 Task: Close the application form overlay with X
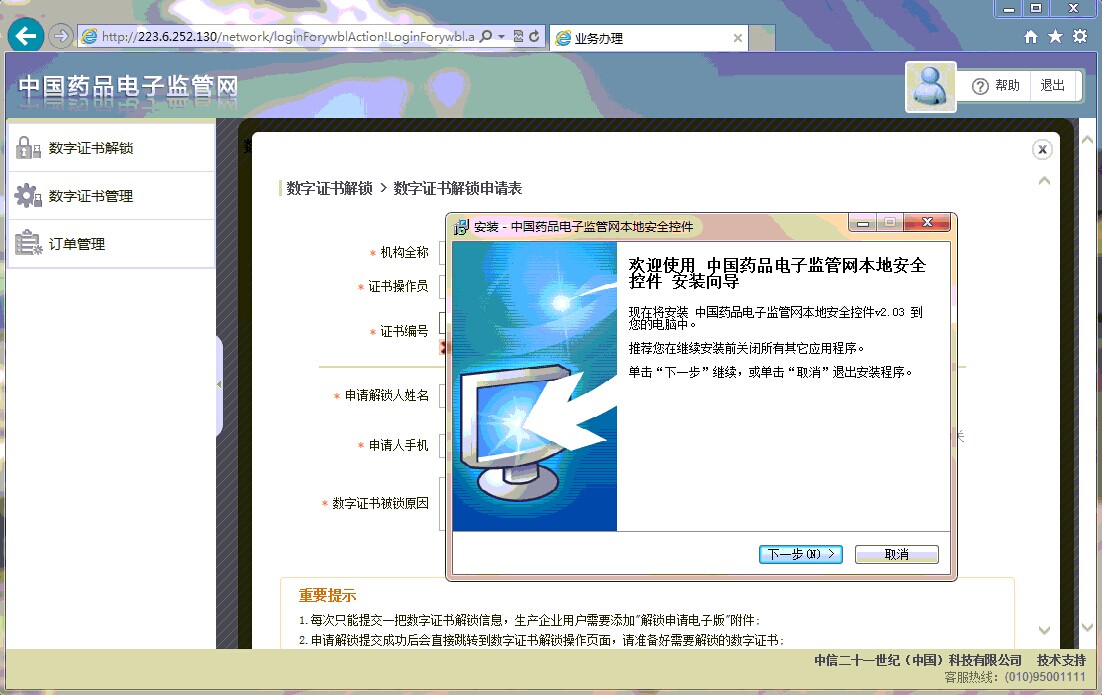[x=1042, y=150]
